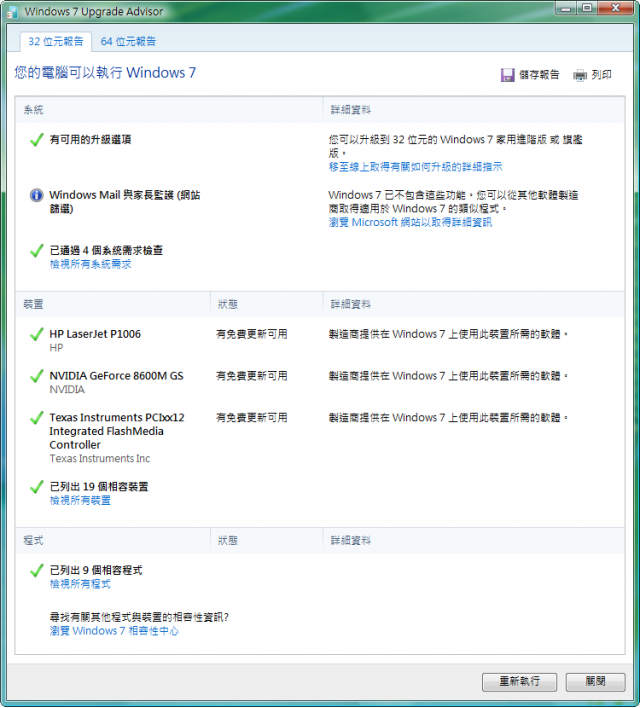Click the 儲存報告 label
The width and height of the screenshot is (640, 708).
click(539, 75)
